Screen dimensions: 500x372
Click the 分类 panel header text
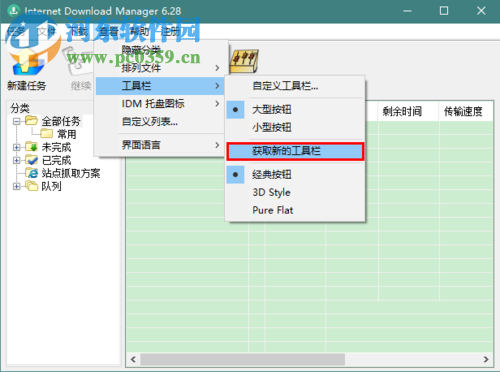tap(20, 108)
